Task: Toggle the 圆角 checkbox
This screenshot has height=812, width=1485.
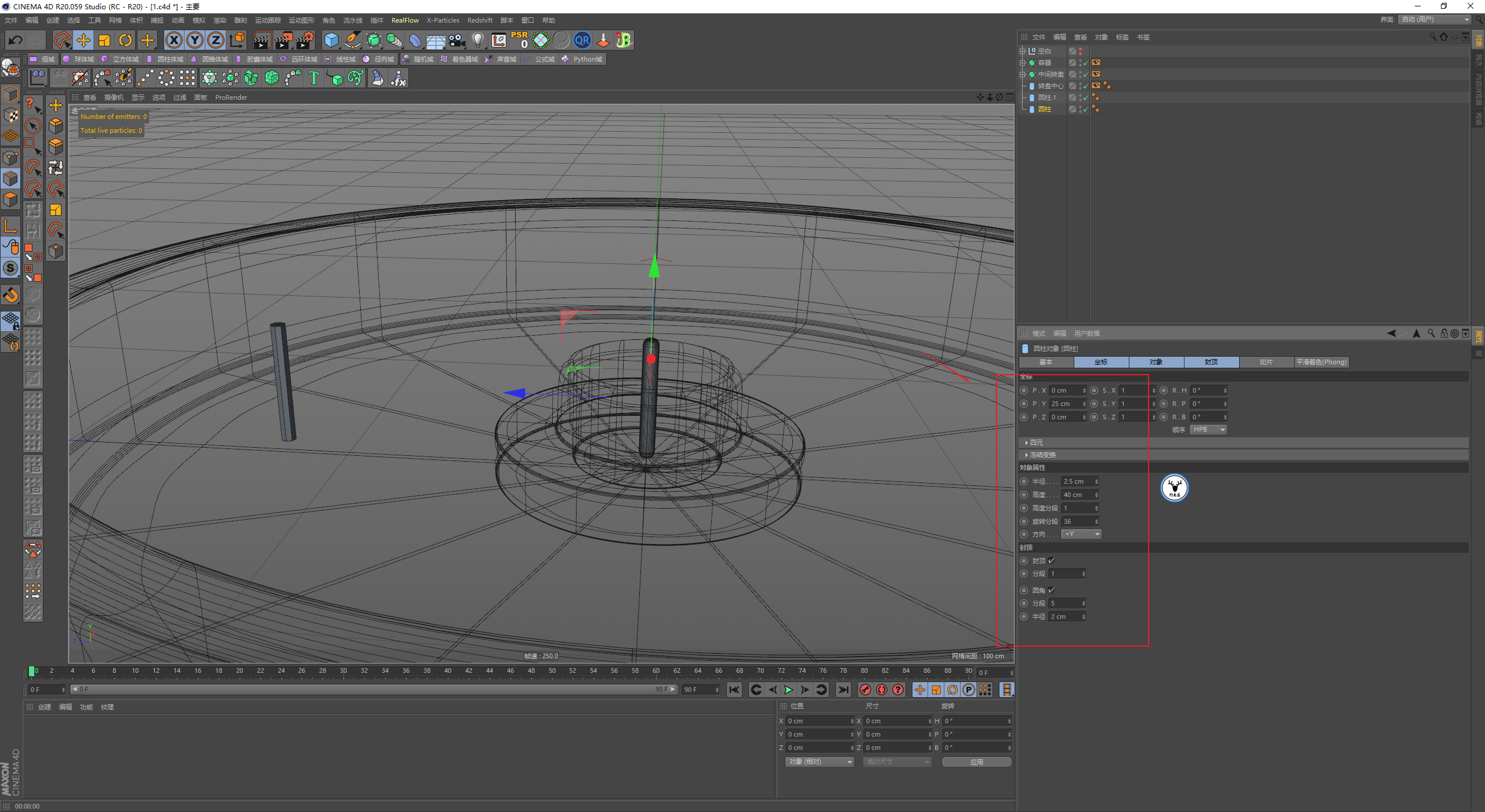Action: tap(1051, 590)
